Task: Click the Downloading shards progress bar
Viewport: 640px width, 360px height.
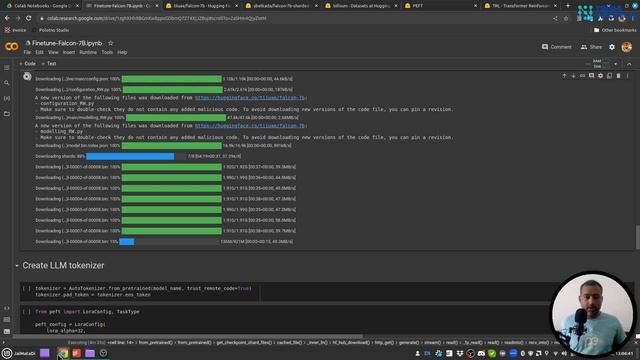Action: pyautogui.click(x=136, y=156)
